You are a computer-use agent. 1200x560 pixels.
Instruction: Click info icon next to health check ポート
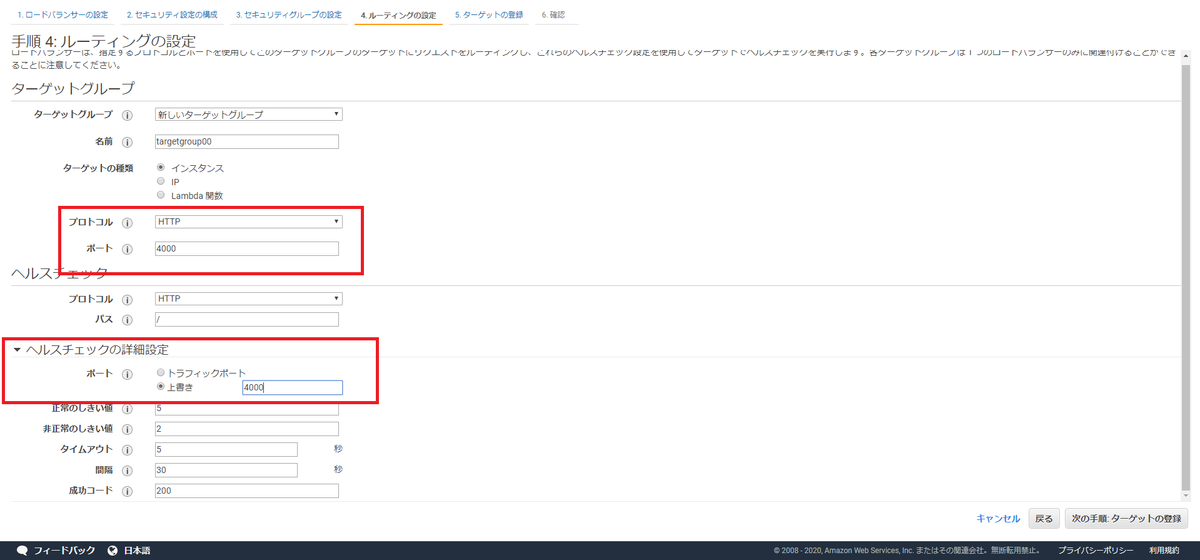click(127, 374)
